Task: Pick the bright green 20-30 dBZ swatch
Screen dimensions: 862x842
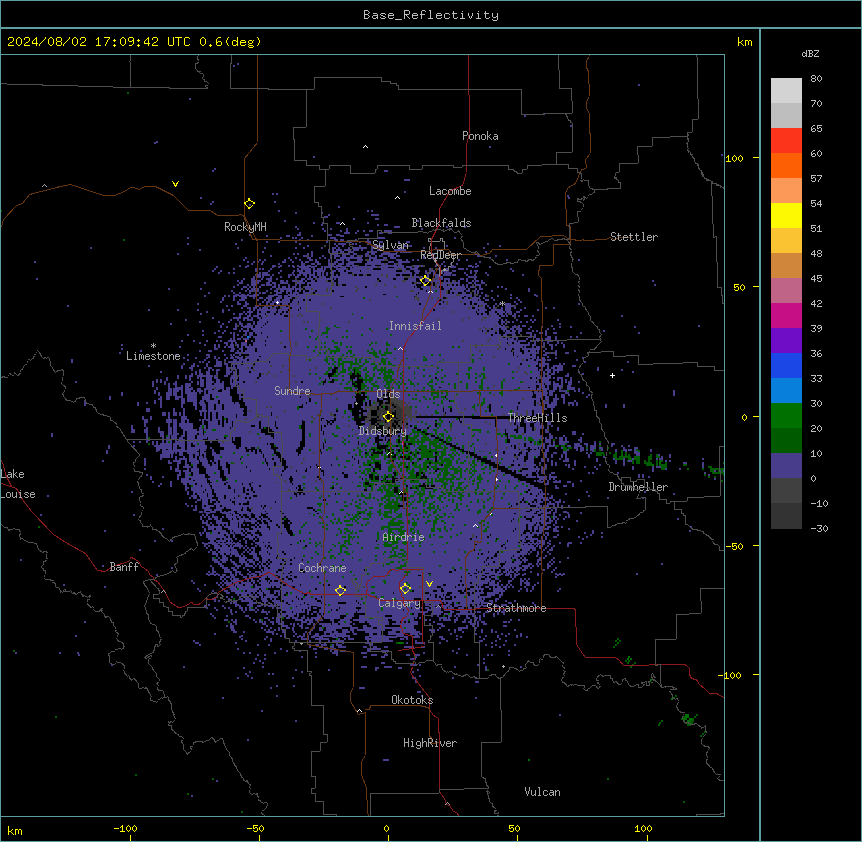Action: [x=786, y=416]
